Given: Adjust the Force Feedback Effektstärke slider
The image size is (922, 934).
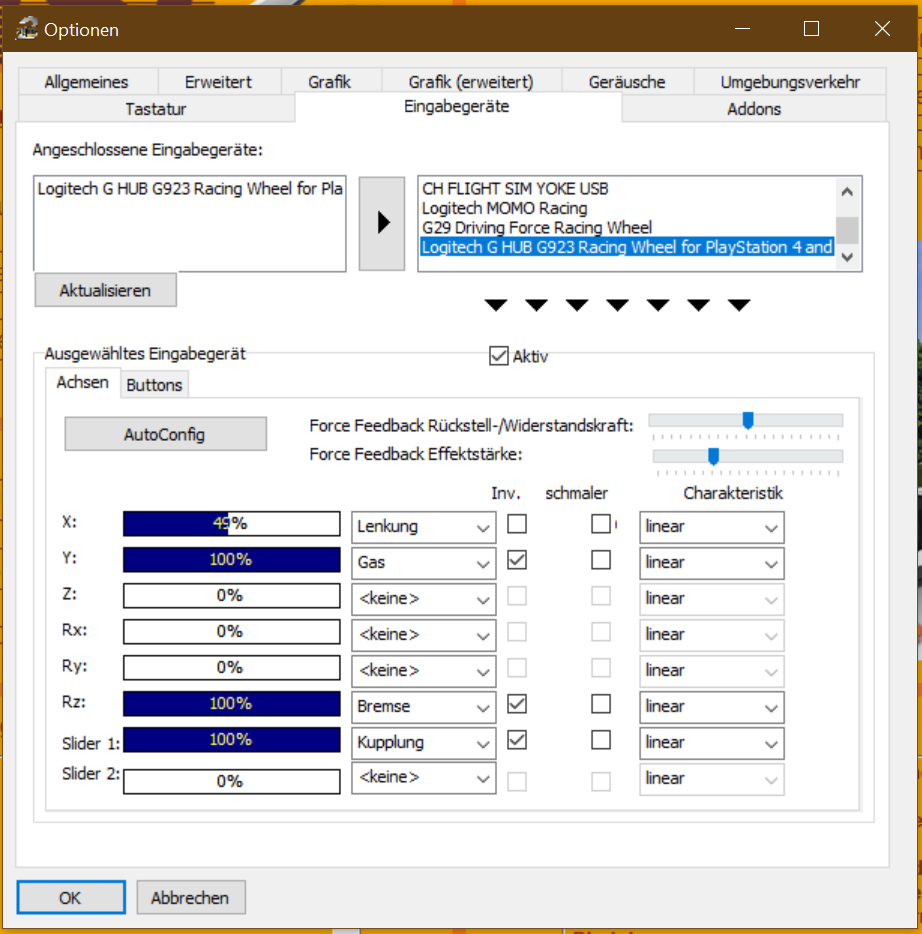Looking at the screenshot, I should [x=713, y=456].
